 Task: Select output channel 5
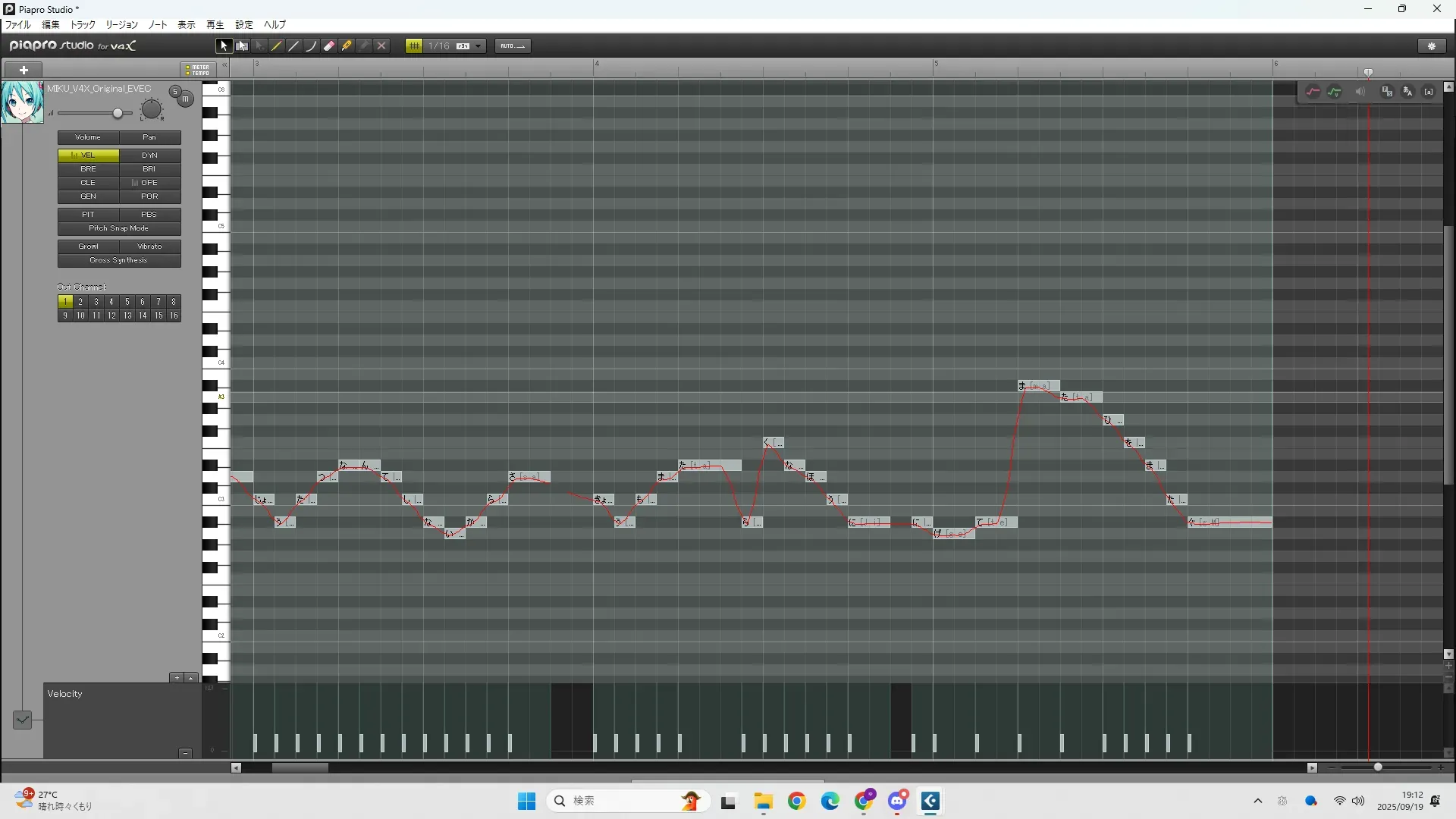[x=127, y=302]
